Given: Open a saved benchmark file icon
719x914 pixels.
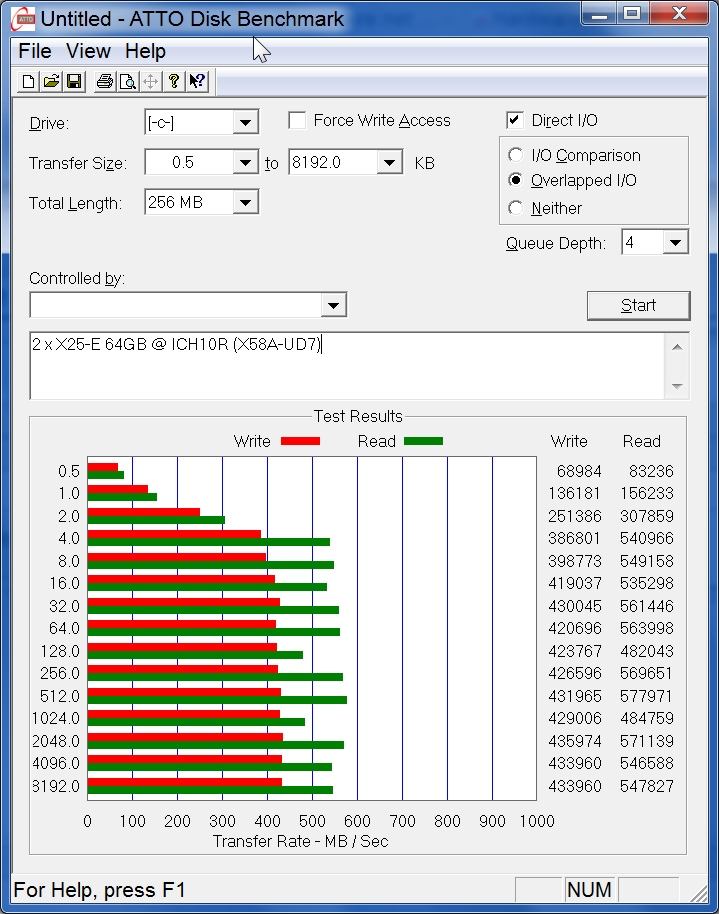Looking at the screenshot, I should (x=51, y=81).
